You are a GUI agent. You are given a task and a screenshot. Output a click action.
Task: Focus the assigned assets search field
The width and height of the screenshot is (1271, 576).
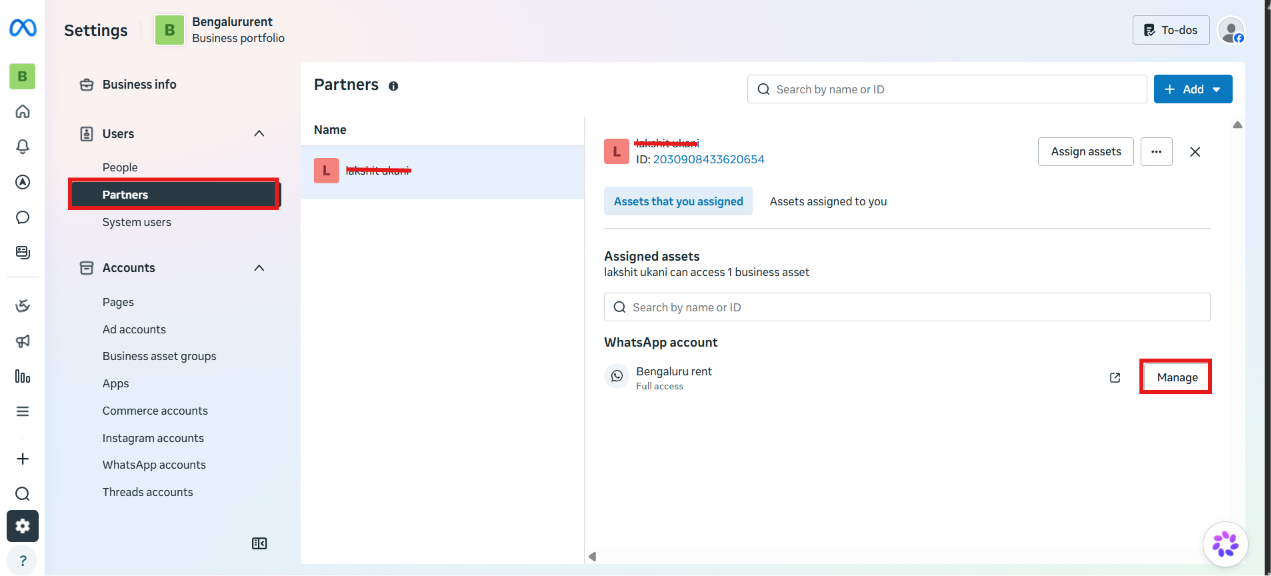[907, 307]
